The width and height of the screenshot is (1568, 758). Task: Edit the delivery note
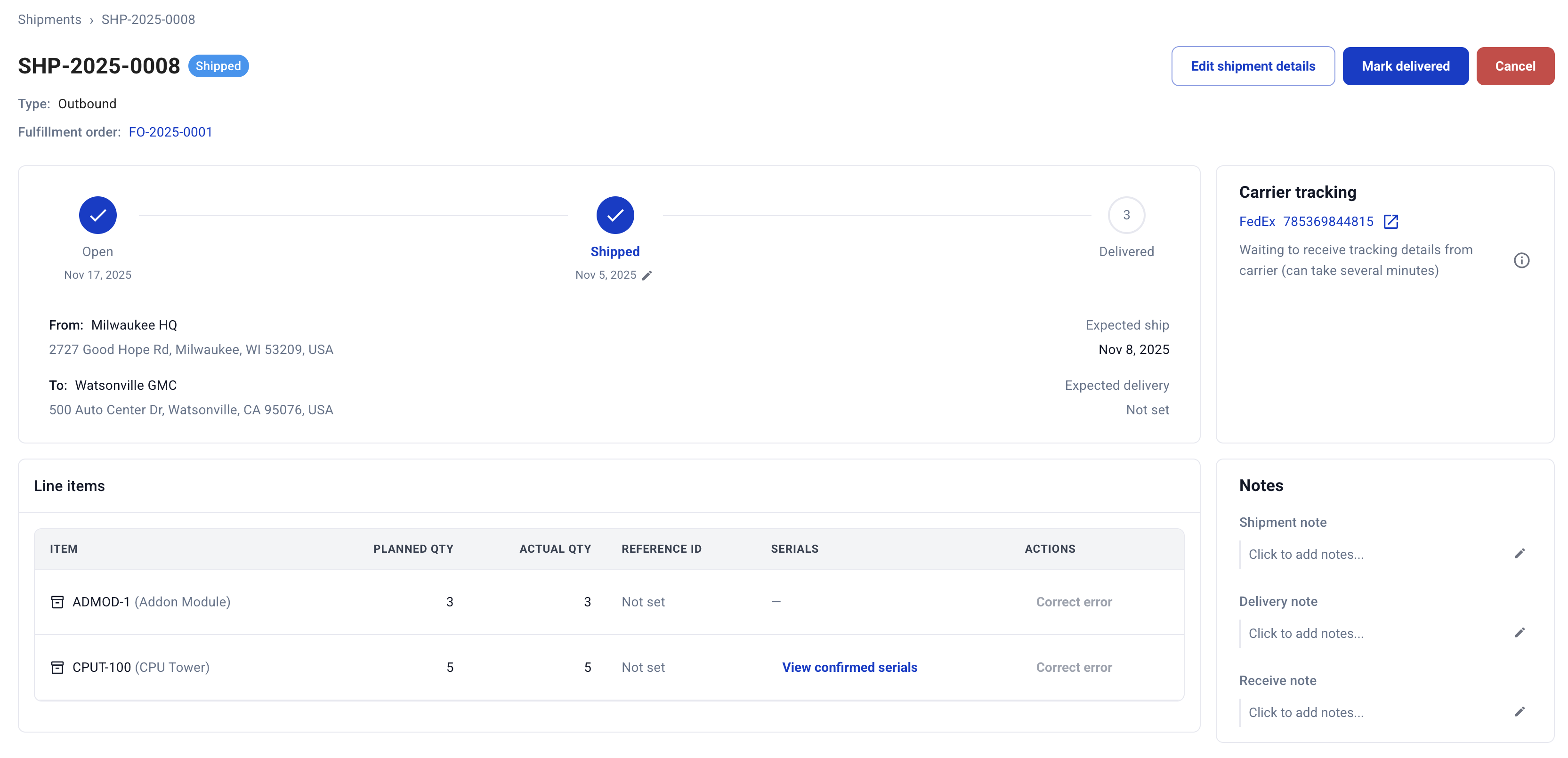(x=1520, y=632)
